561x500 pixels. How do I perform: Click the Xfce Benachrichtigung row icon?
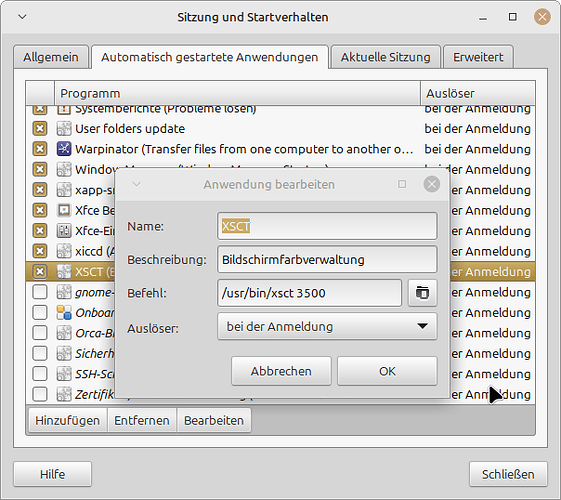coord(64,210)
